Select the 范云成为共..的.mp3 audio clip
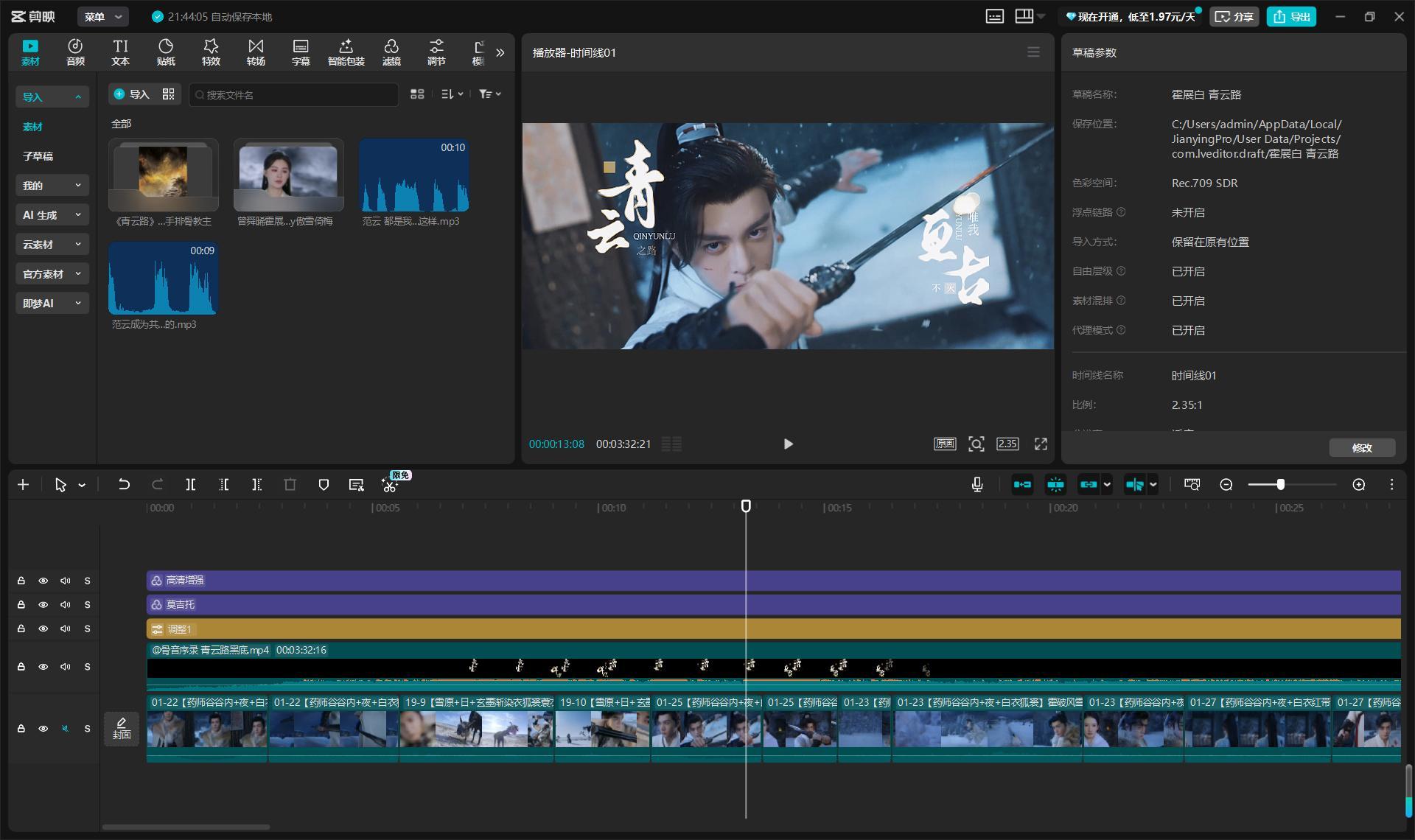 (x=164, y=279)
